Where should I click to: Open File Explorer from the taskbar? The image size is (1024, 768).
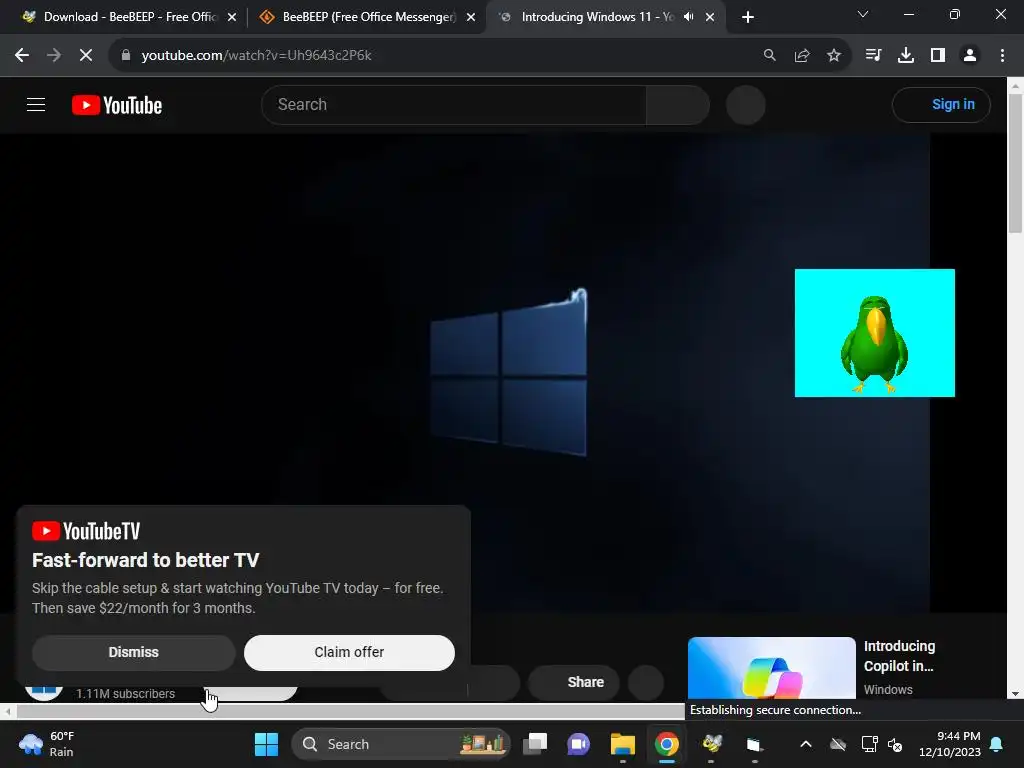622,744
